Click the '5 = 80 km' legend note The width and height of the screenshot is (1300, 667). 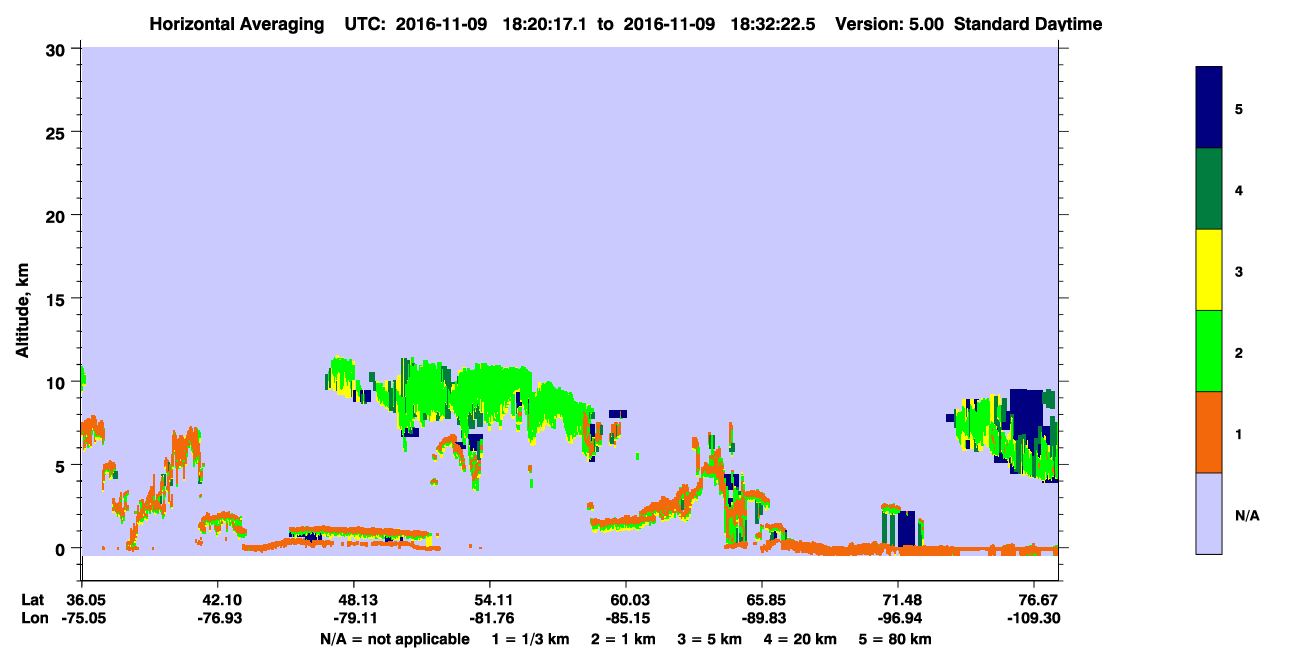(896, 638)
